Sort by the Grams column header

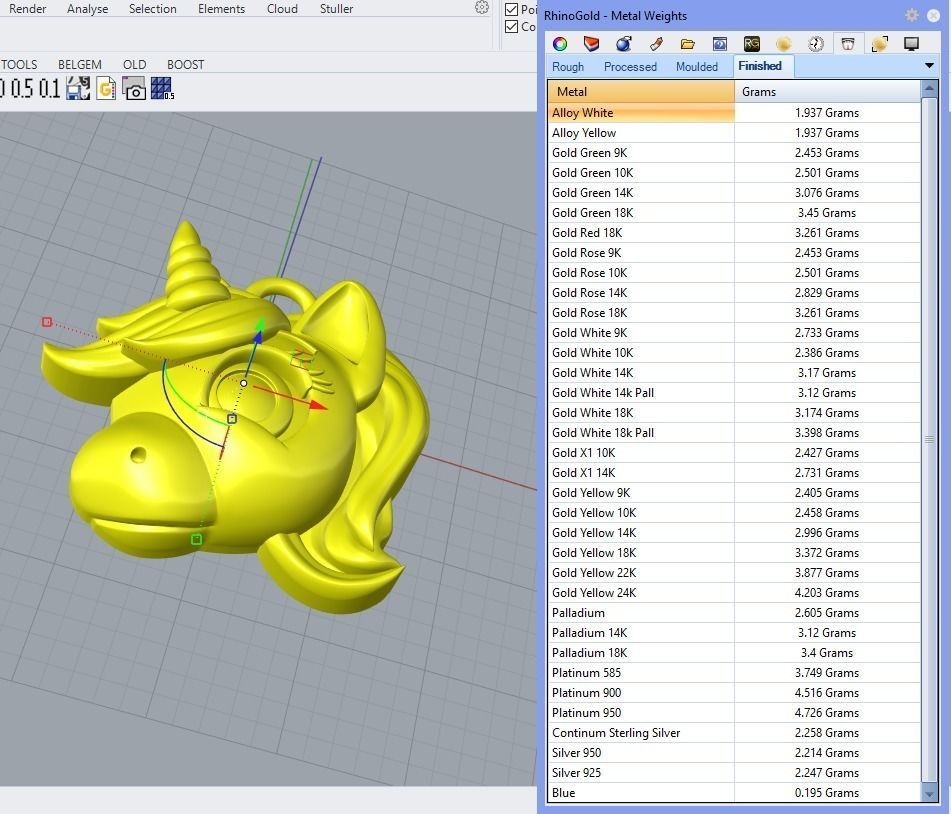click(x=827, y=92)
